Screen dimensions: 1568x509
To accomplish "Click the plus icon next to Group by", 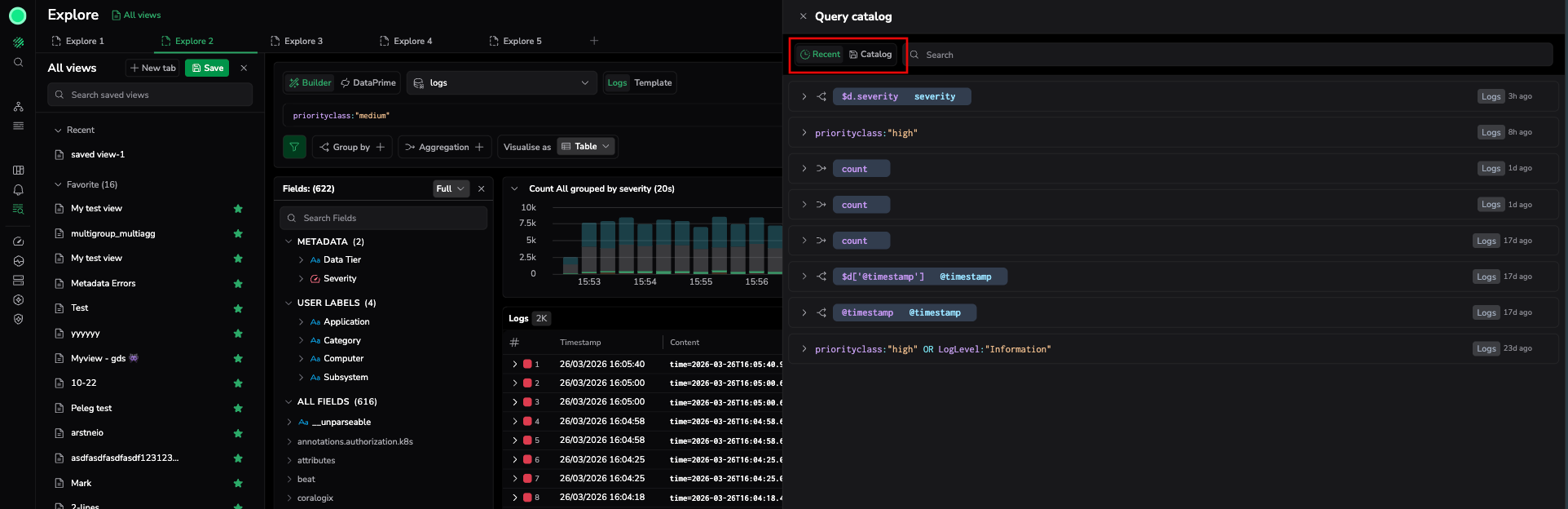I will coord(381,147).
